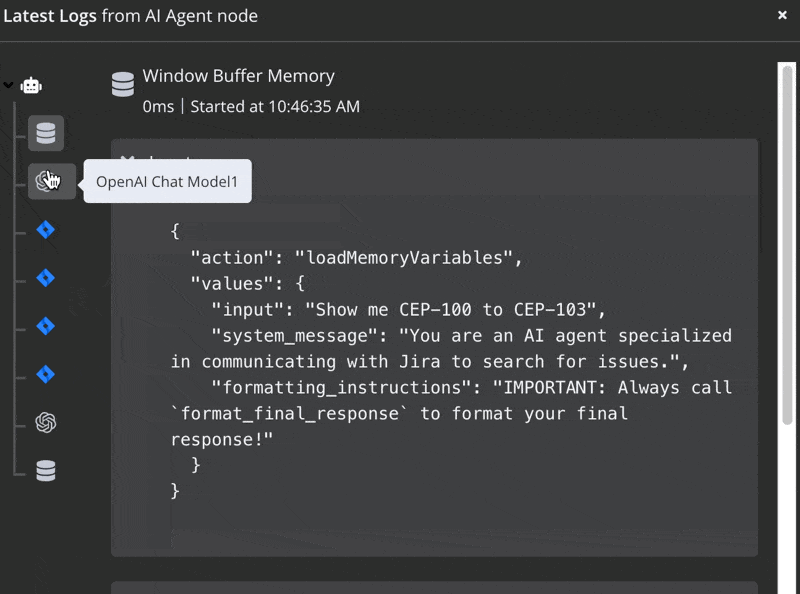Close the Latest Logs panel
The width and height of the screenshot is (800, 594).
[782, 15]
